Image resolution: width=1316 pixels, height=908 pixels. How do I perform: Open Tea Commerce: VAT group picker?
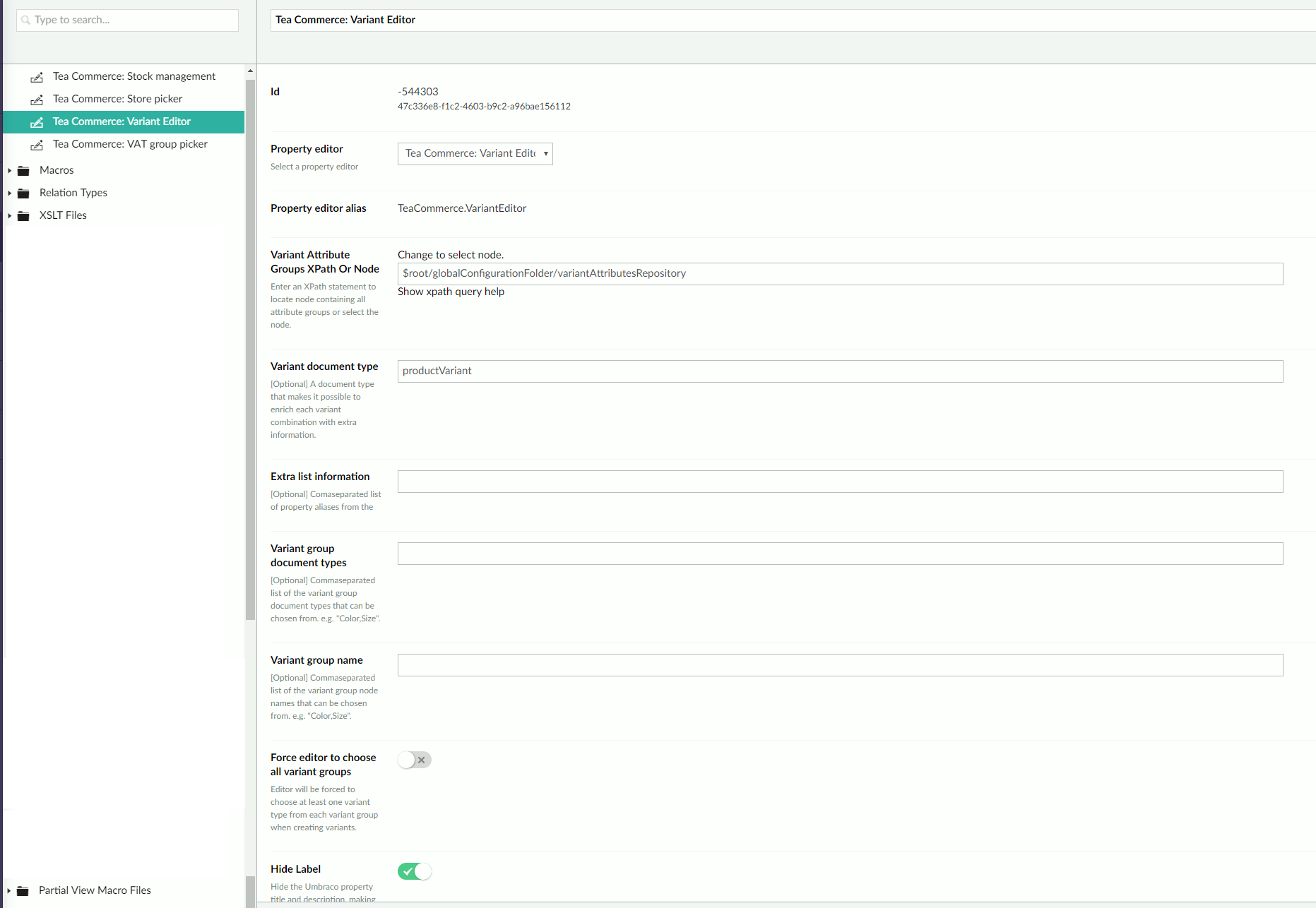(x=130, y=144)
